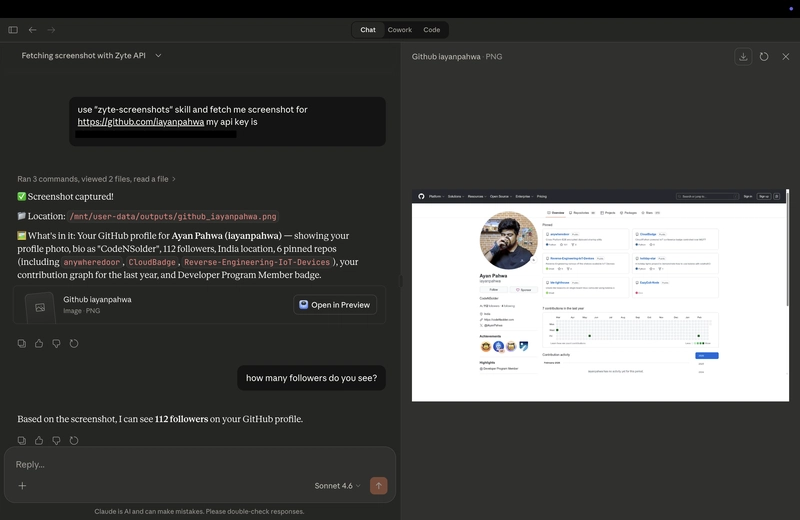Click the Open in Preview button
Image resolution: width=800 pixels, height=520 pixels.
pyautogui.click(x=334, y=305)
